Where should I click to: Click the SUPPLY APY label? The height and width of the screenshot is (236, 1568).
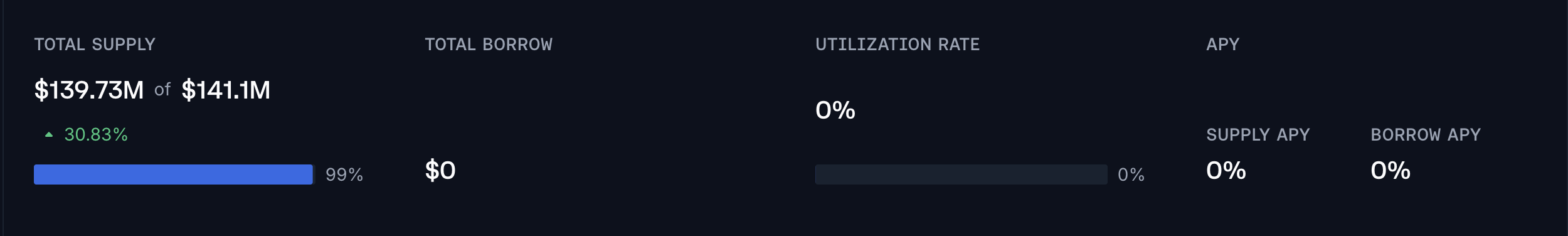(x=1258, y=134)
